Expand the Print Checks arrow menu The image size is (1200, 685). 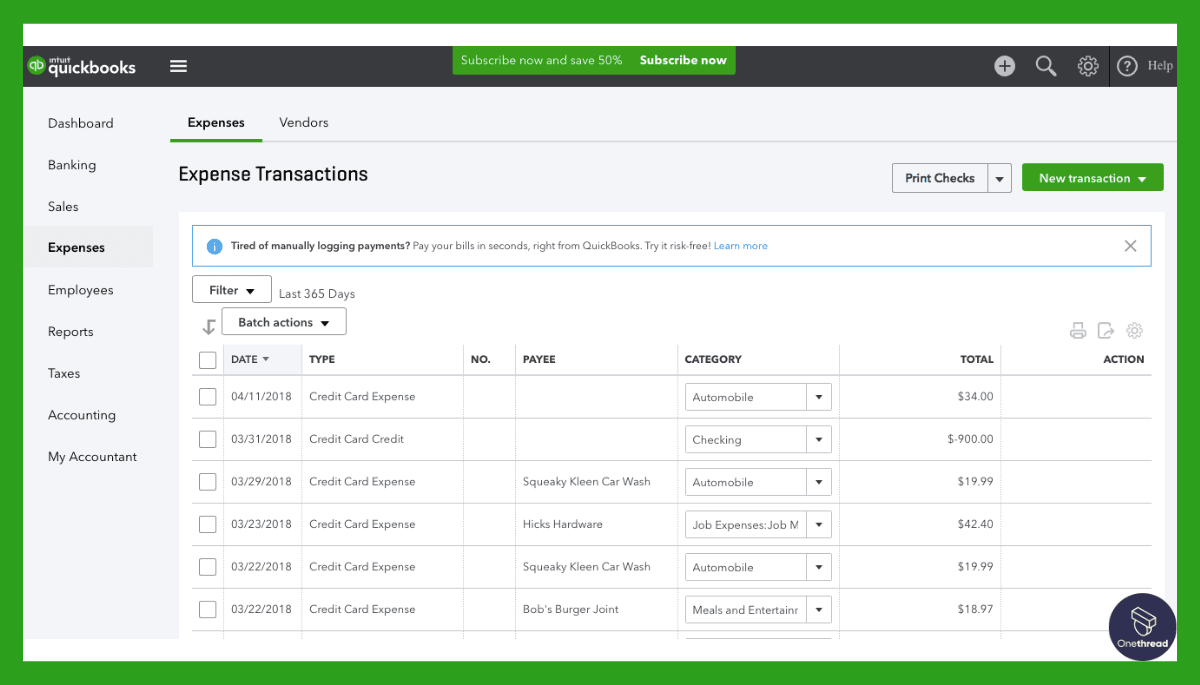point(1000,178)
